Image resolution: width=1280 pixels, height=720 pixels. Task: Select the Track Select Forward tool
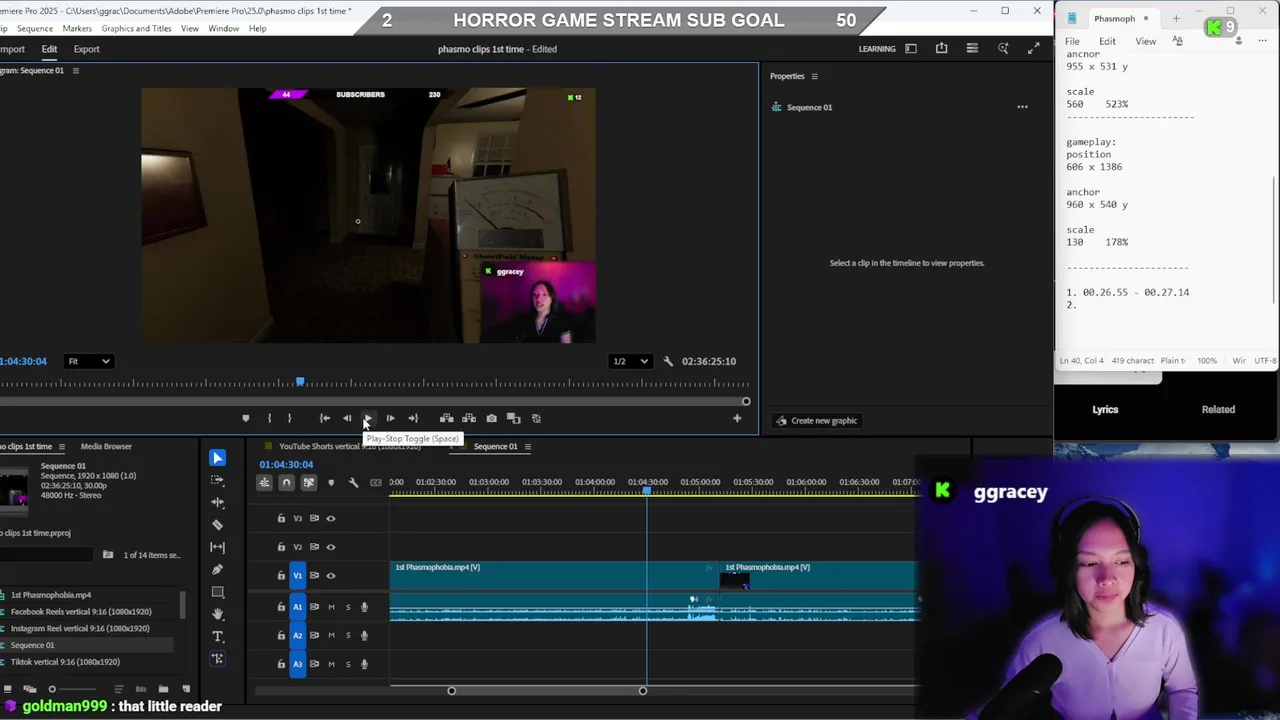[x=217, y=480]
